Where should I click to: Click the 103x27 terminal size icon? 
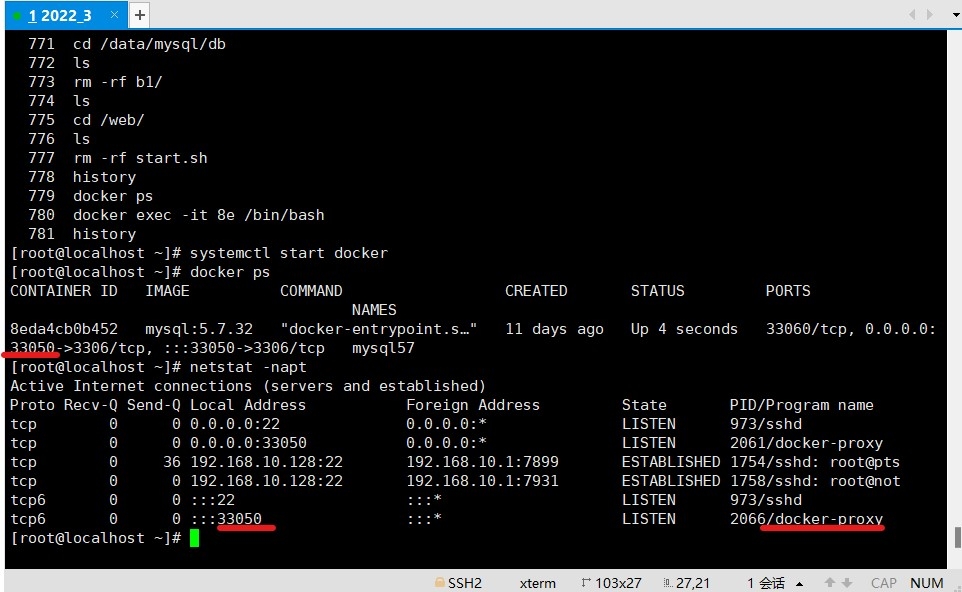click(586, 583)
